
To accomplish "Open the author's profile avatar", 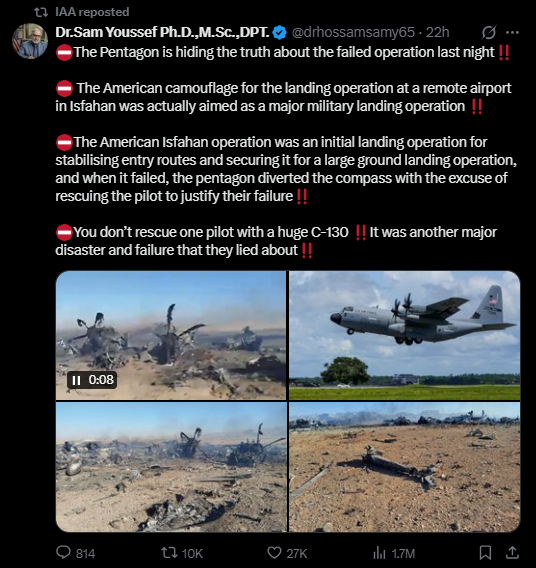I will click(x=30, y=41).
